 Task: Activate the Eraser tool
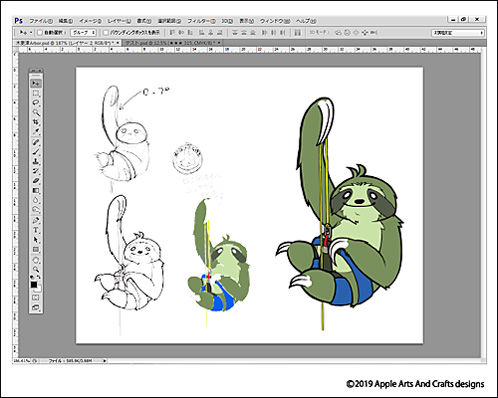click(x=36, y=181)
